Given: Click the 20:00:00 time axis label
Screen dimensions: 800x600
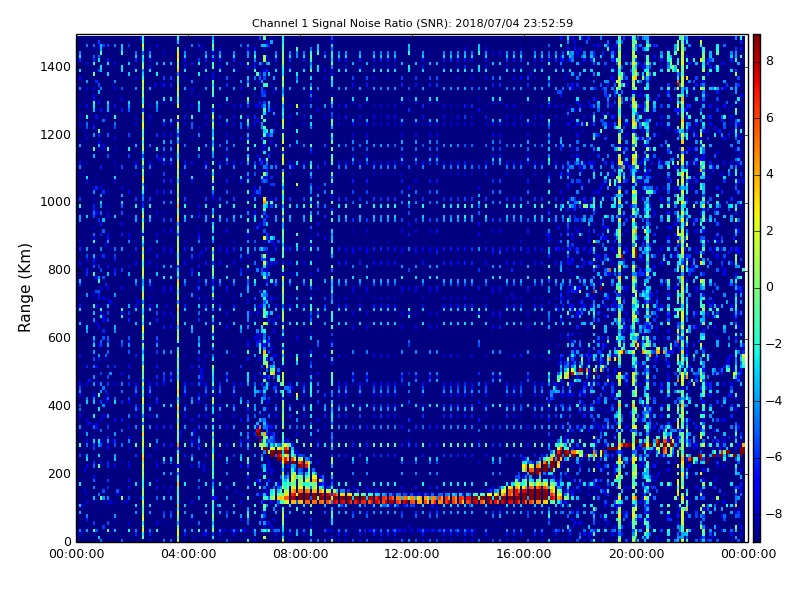Looking at the screenshot, I should pos(636,554).
